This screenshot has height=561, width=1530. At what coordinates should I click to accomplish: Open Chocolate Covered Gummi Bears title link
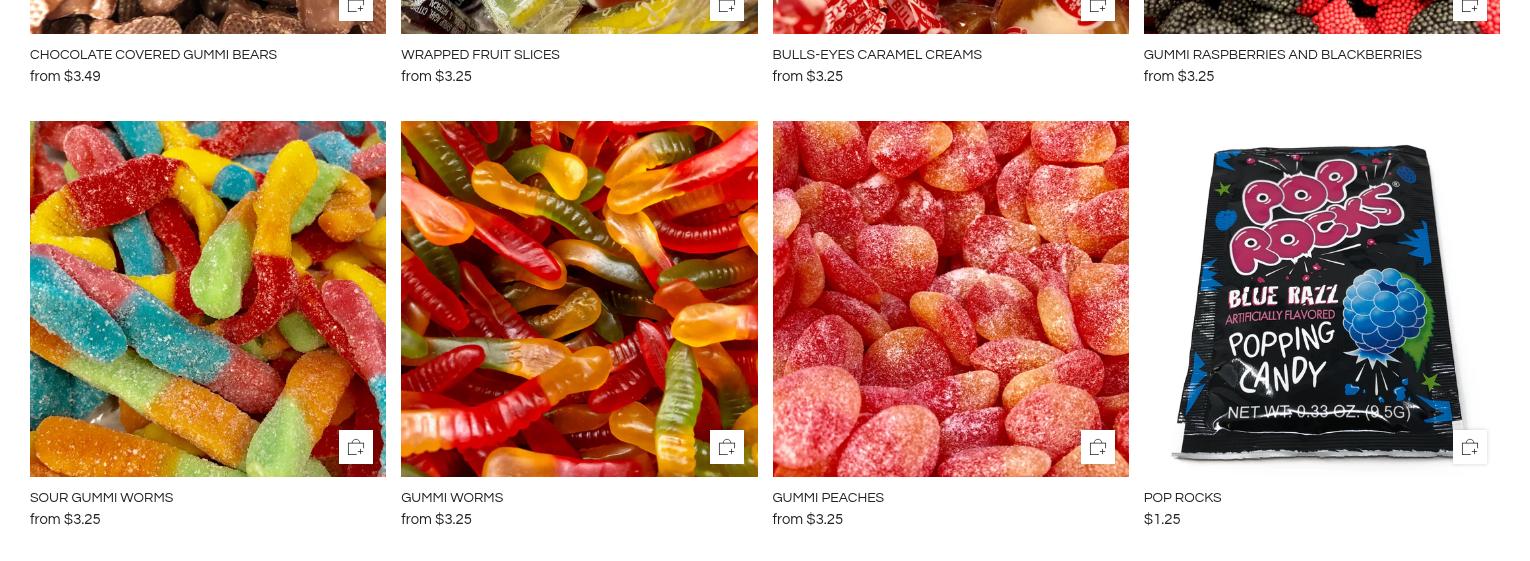tap(153, 55)
